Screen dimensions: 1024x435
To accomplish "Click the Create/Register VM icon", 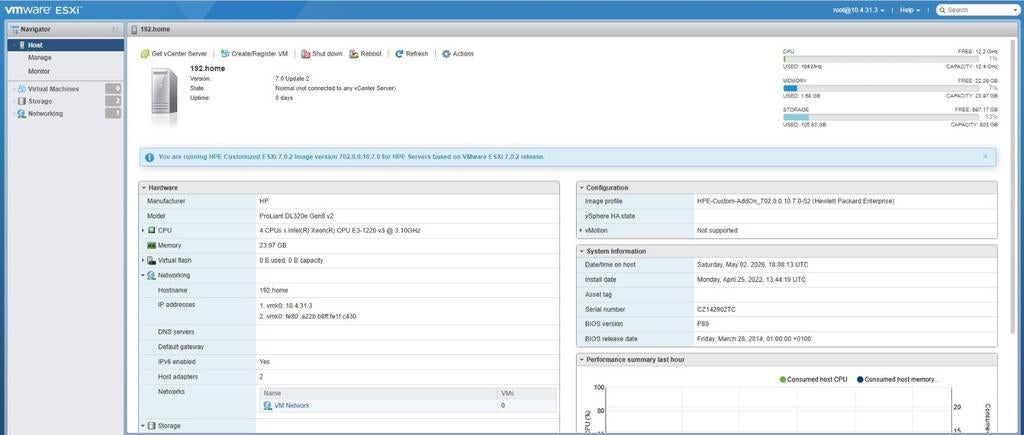I will click(225, 54).
